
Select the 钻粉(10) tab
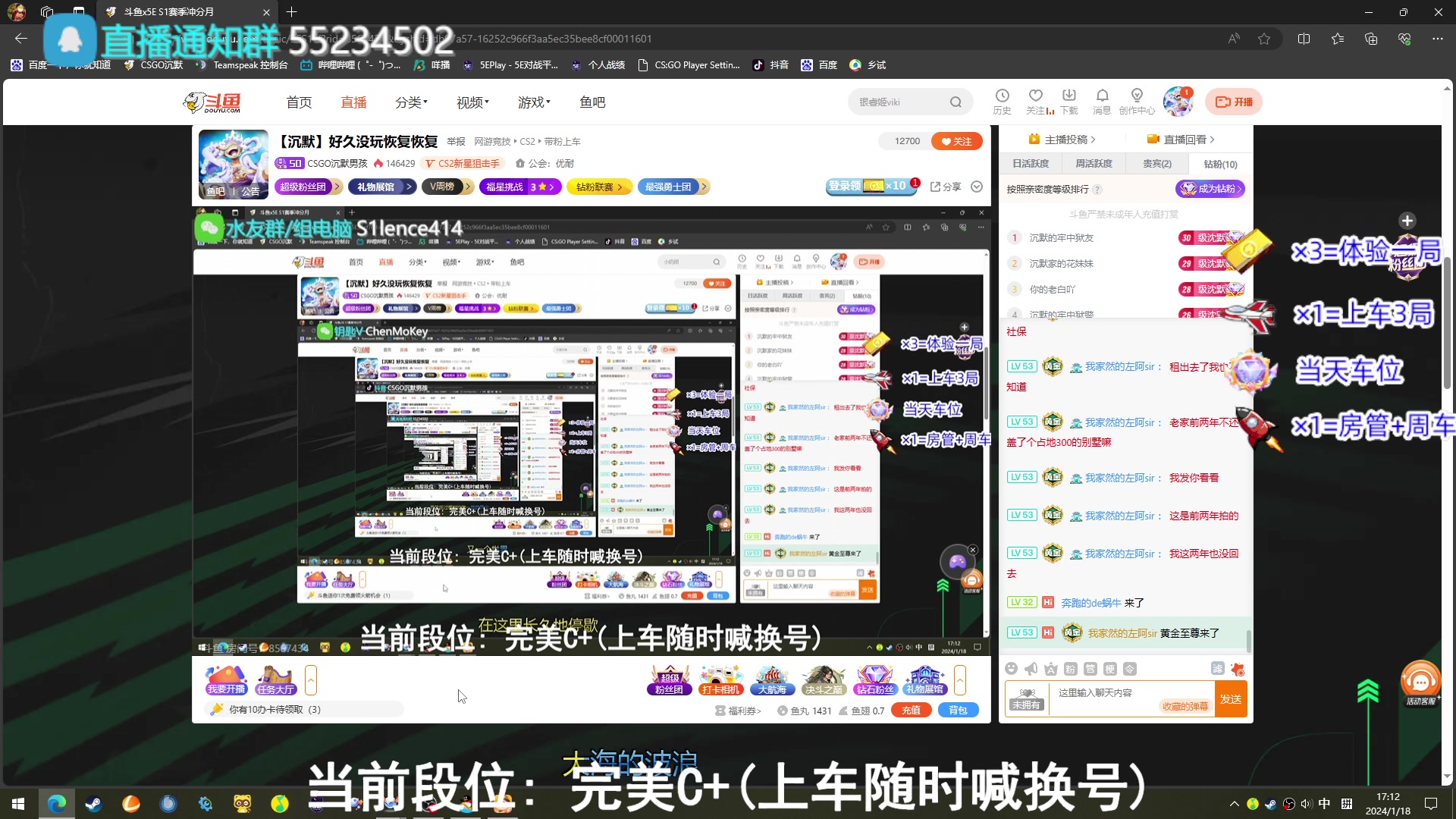tap(1220, 164)
